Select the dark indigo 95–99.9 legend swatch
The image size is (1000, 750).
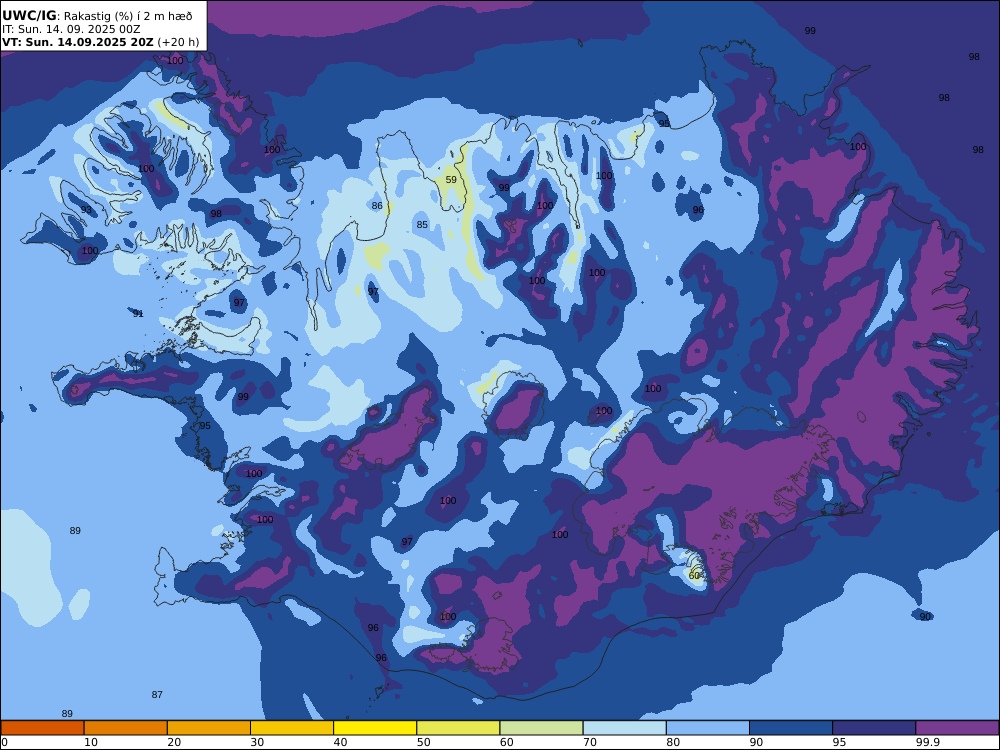click(x=874, y=728)
